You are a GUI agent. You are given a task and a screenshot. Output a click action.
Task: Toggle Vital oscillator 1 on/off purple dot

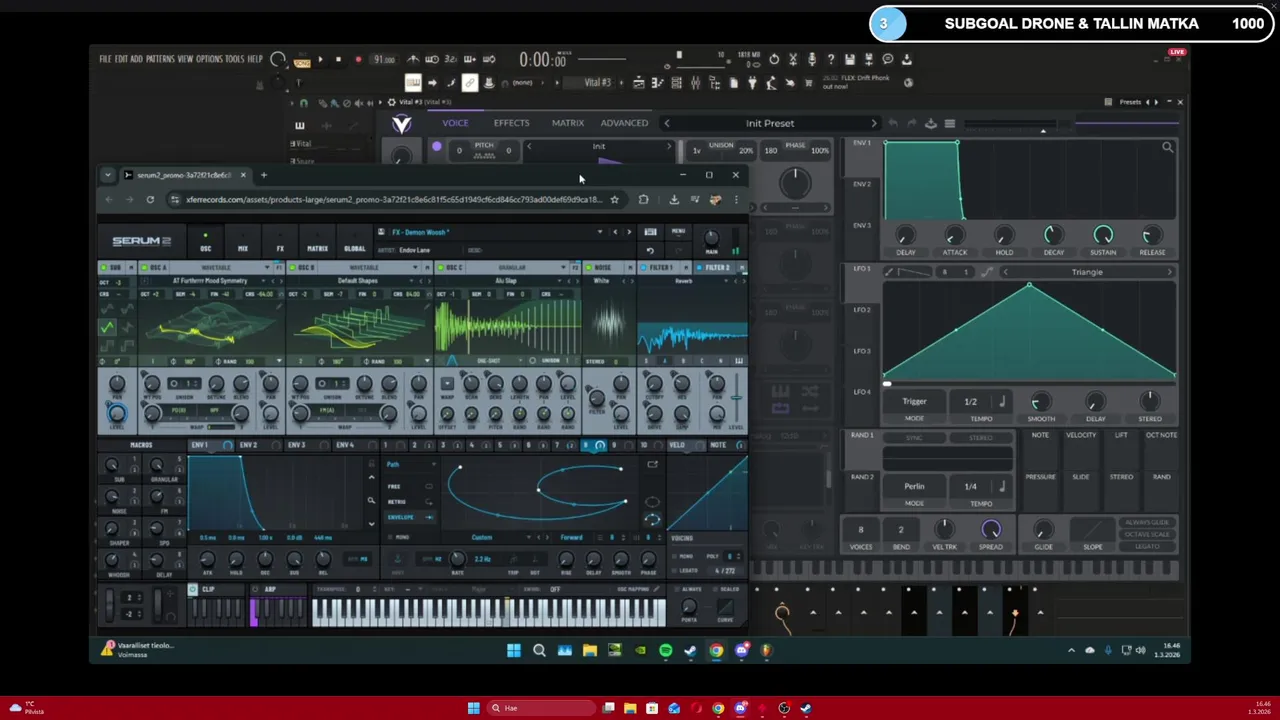(x=437, y=147)
